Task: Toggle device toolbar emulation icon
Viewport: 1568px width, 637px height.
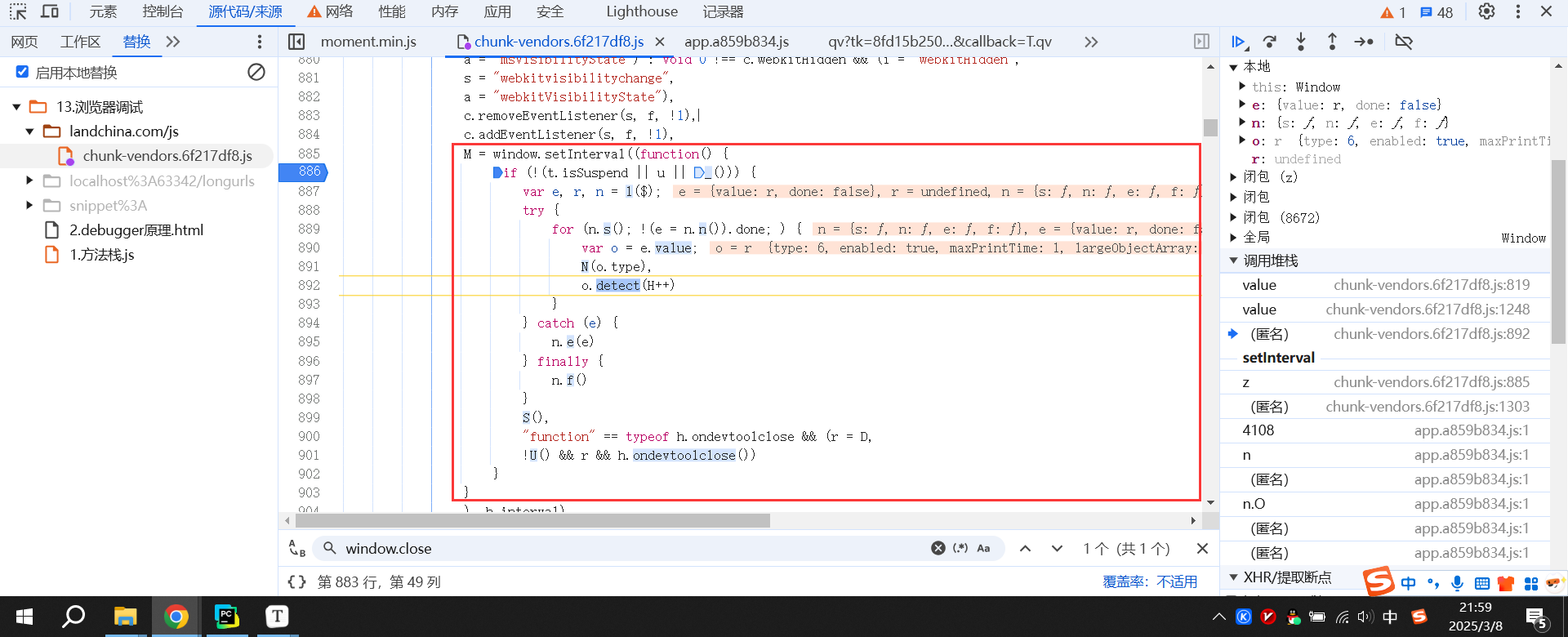Action: click(50, 11)
